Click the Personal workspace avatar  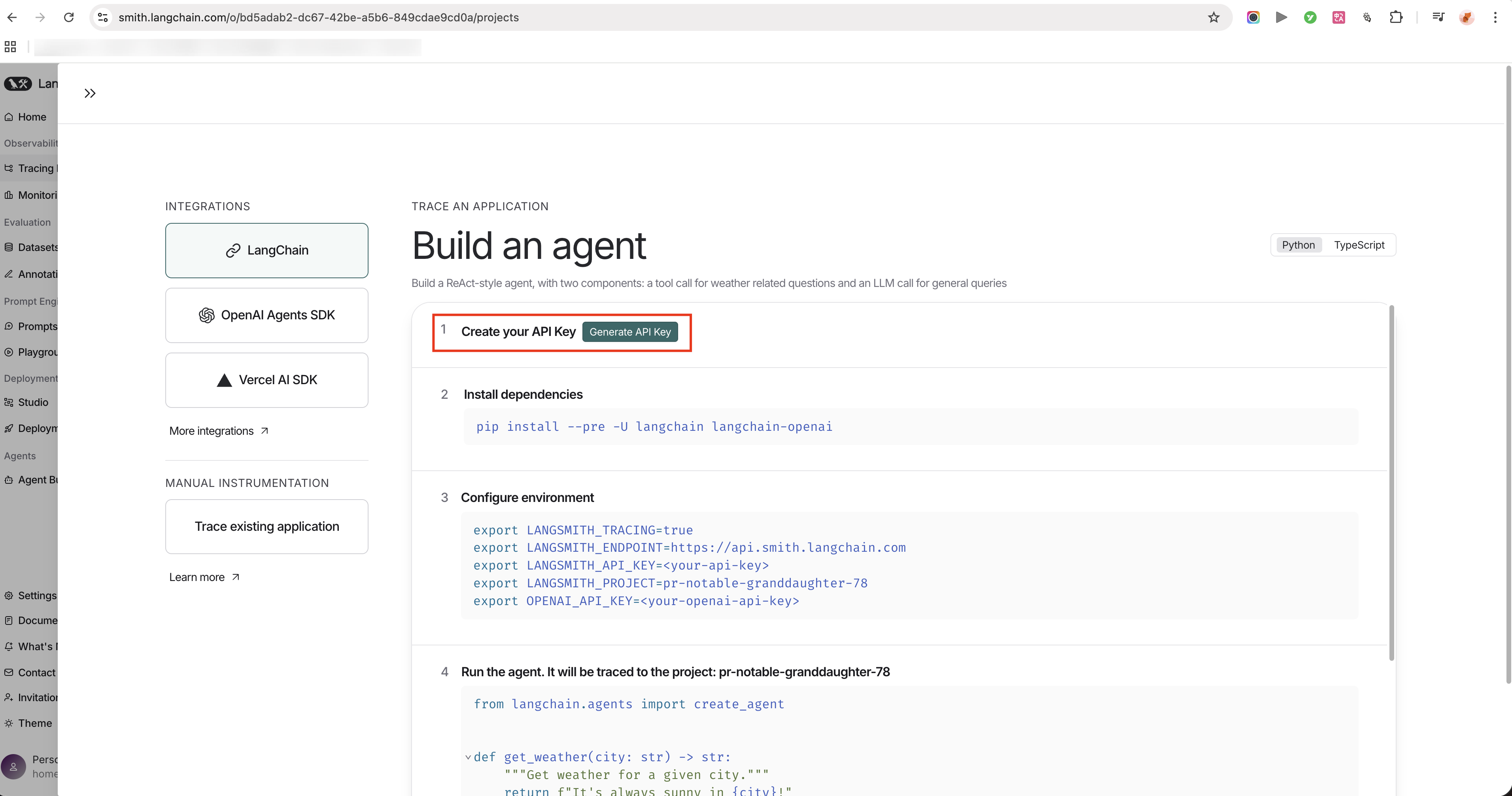(x=13, y=767)
